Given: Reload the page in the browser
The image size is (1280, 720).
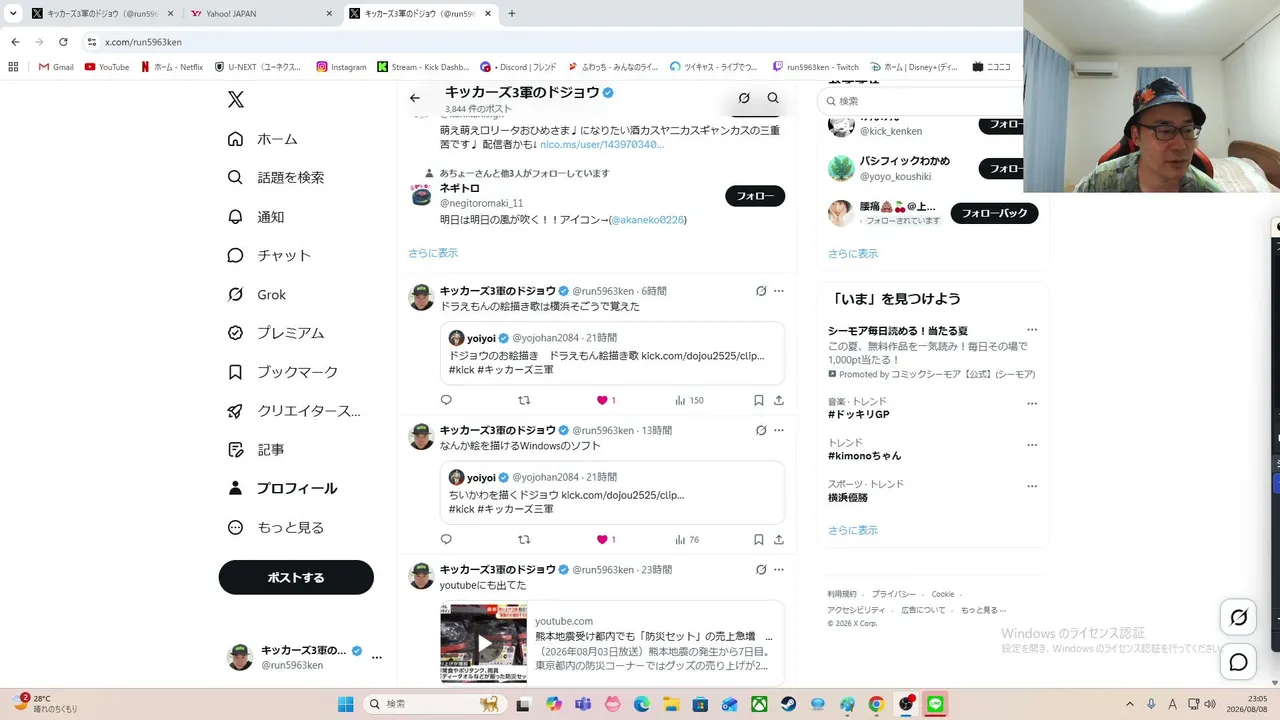Looking at the screenshot, I should (x=63, y=42).
